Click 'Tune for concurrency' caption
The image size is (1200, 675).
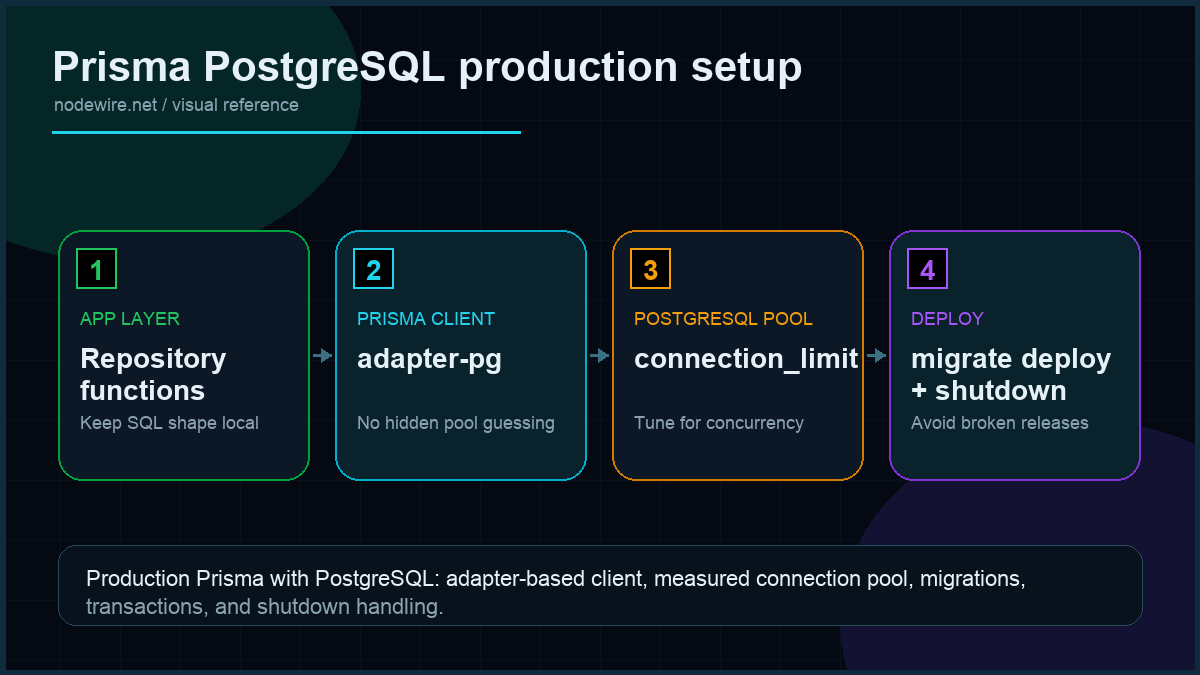tap(719, 423)
